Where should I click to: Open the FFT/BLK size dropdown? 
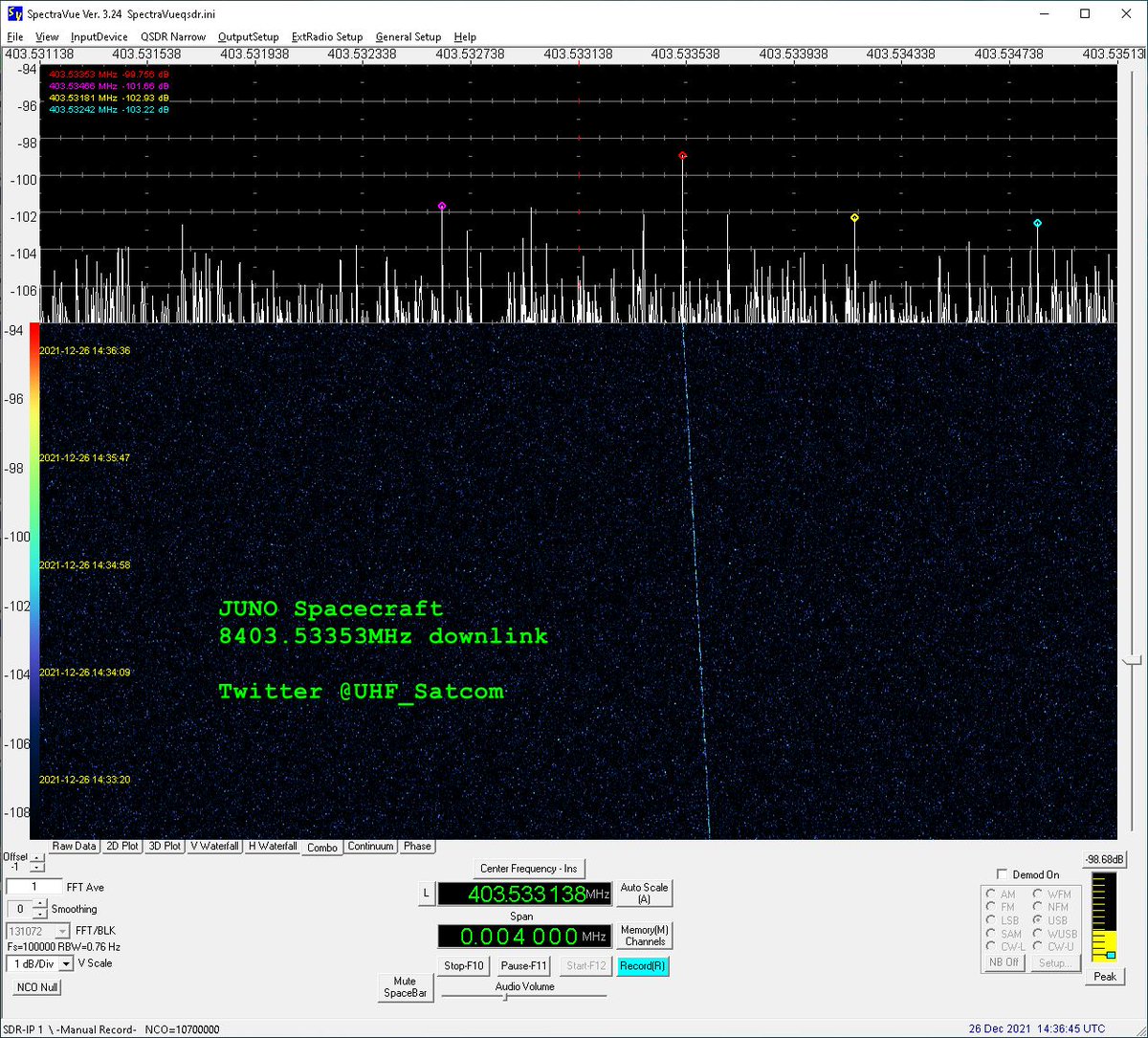(x=38, y=931)
